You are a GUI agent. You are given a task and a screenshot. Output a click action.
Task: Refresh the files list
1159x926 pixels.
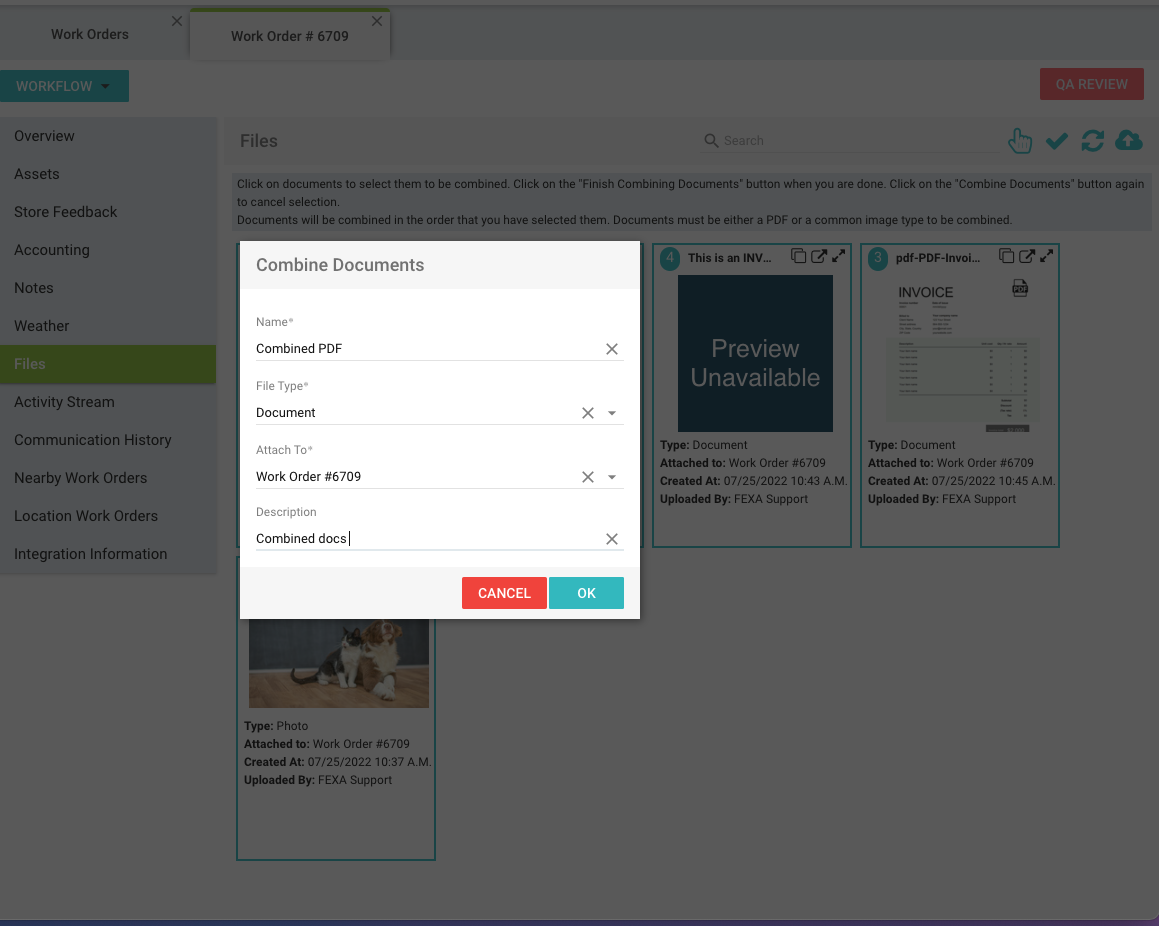coord(1092,141)
